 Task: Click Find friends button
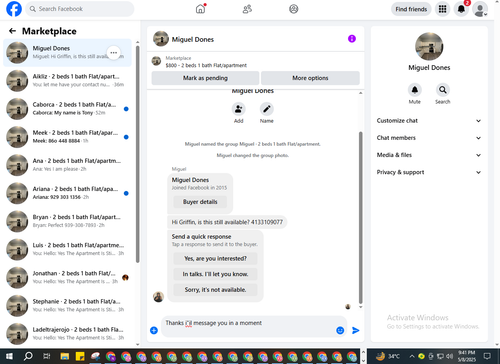click(x=411, y=9)
